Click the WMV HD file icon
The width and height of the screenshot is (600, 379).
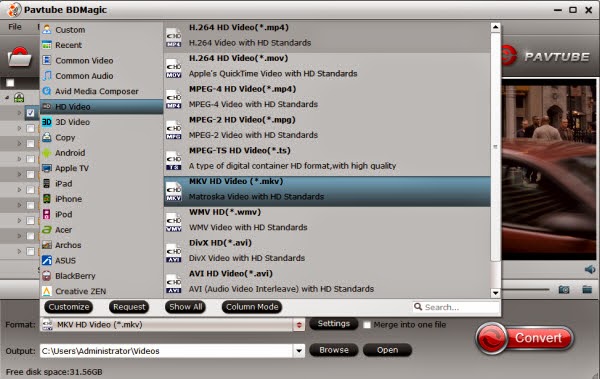pos(174,222)
